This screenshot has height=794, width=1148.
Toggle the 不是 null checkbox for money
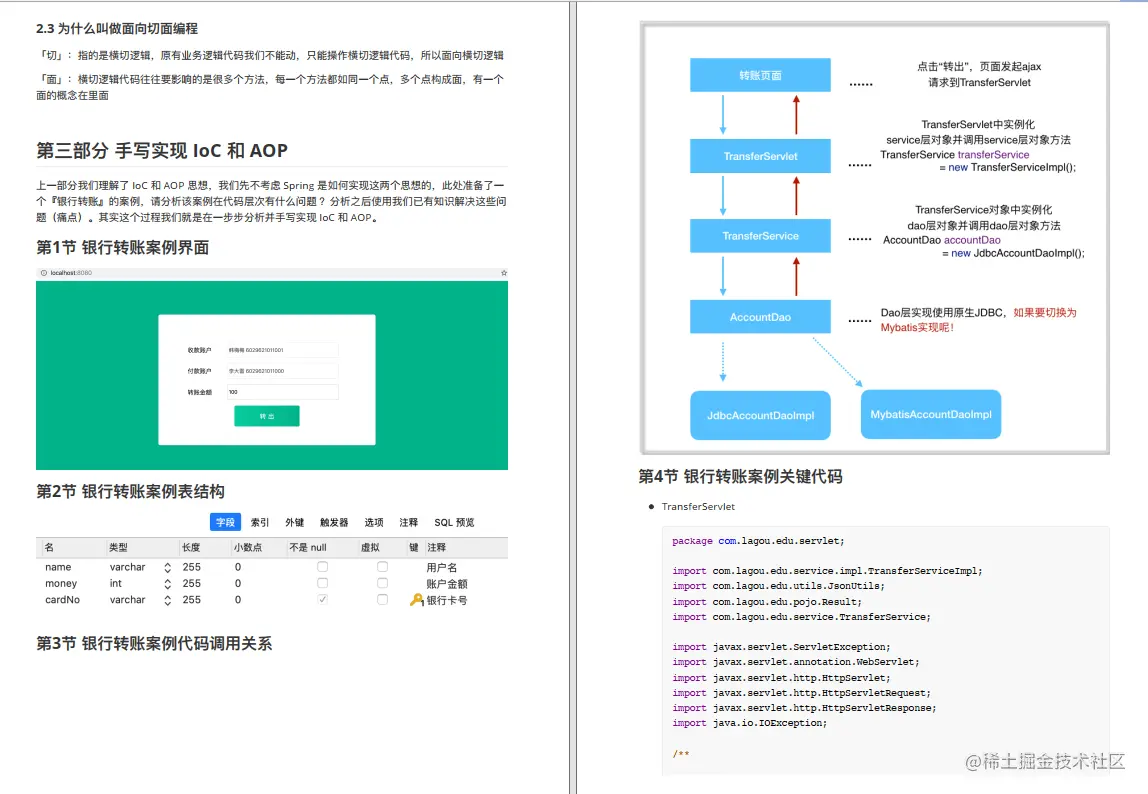pyautogui.click(x=322, y=583)
